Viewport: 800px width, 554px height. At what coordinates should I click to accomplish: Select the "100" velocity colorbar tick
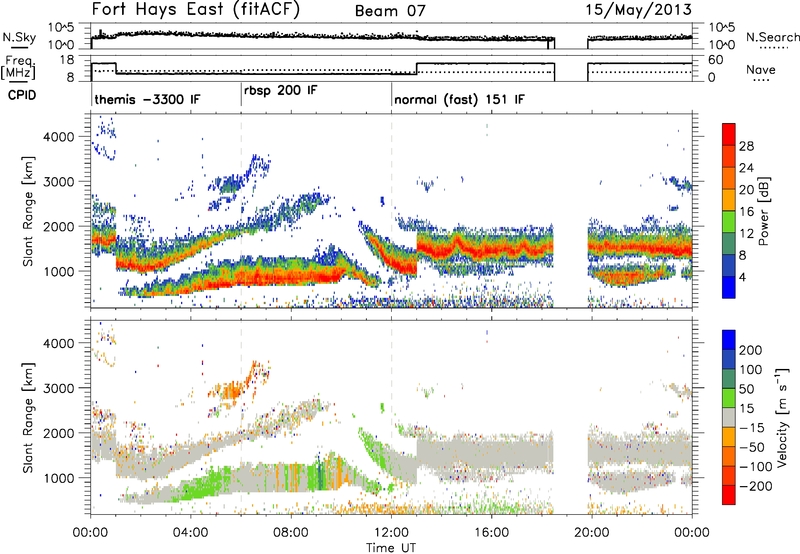pos(751,369)
